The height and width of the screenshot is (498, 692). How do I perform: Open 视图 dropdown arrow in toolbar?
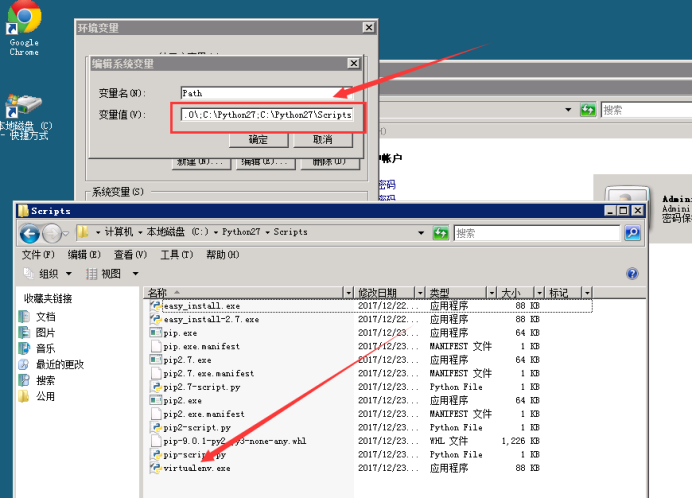coord(135,274)
